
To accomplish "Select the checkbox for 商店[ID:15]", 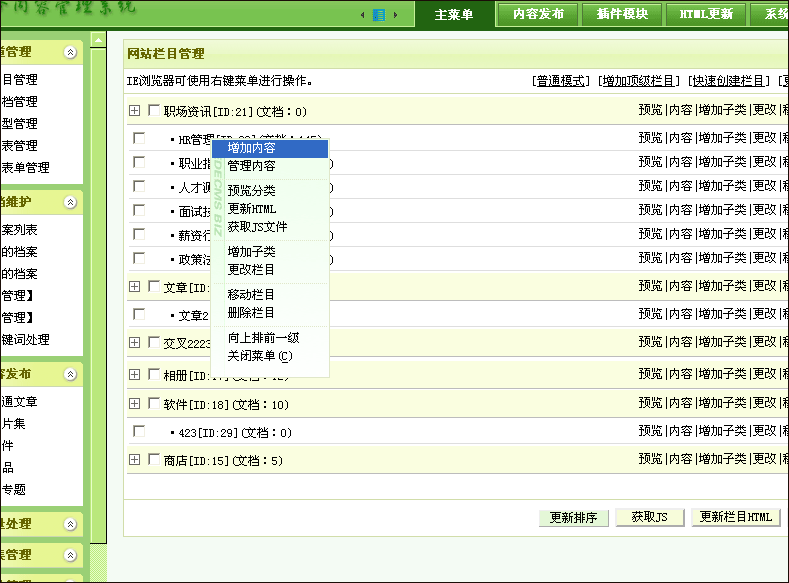I will point(154,460).
